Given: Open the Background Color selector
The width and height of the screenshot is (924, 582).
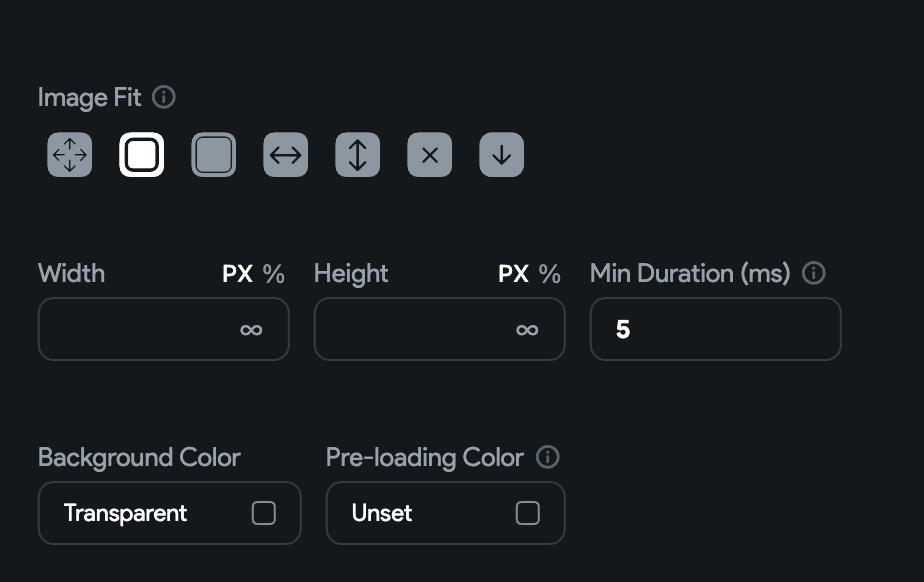Looking at the screenshot, I should click(x=169, y=513).
